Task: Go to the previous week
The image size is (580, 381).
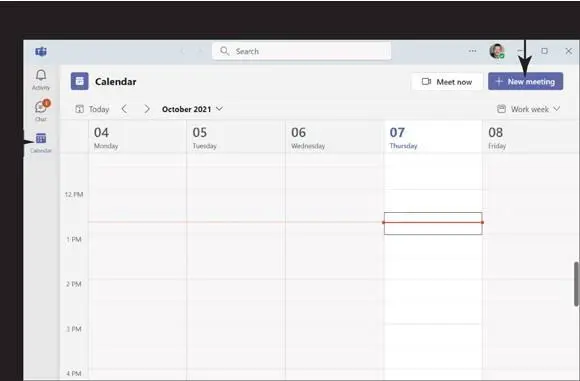Action: [x=124, y=109]
